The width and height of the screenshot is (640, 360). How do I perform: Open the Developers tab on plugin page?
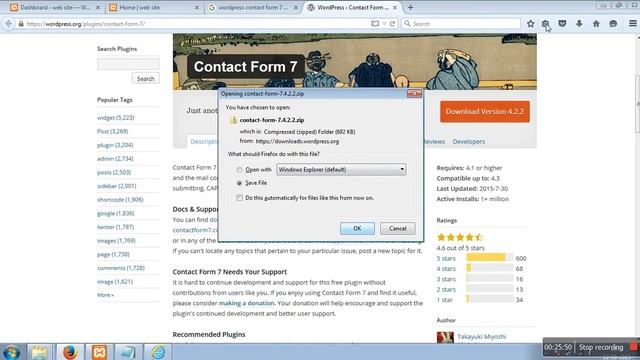click(x=469, y=142)
